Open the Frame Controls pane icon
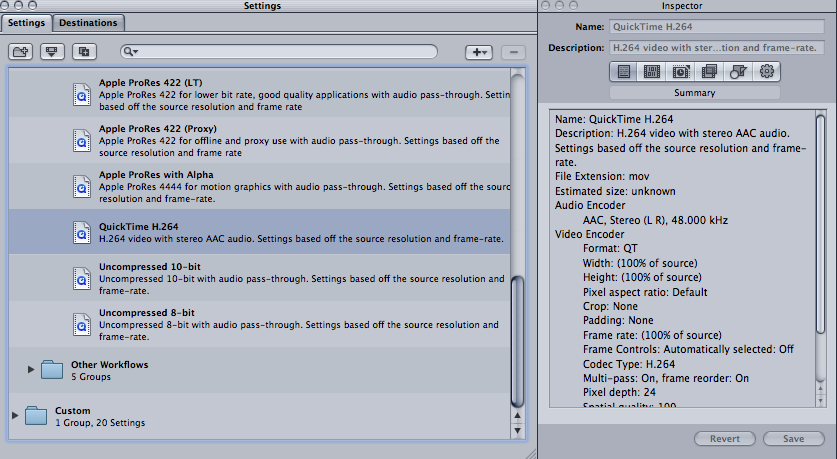 pyautogui.click(x=681, y=72)
